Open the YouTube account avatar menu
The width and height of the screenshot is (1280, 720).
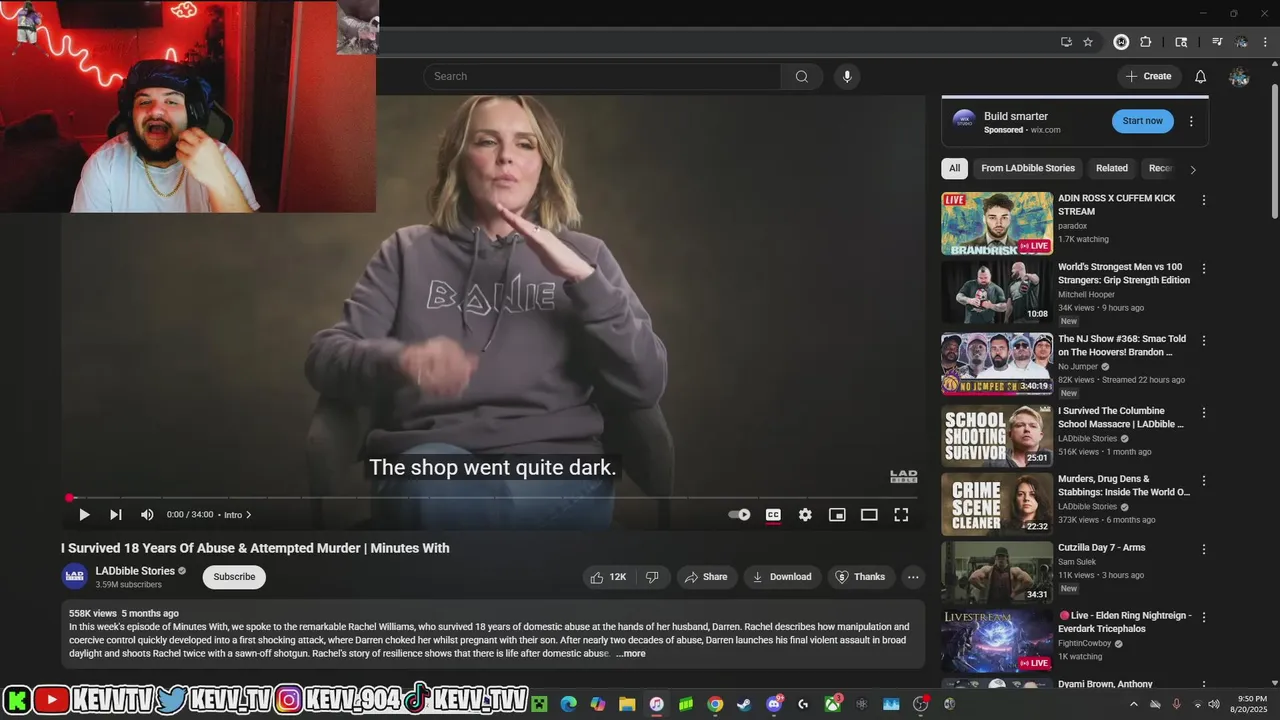(x=1239, y=77)
